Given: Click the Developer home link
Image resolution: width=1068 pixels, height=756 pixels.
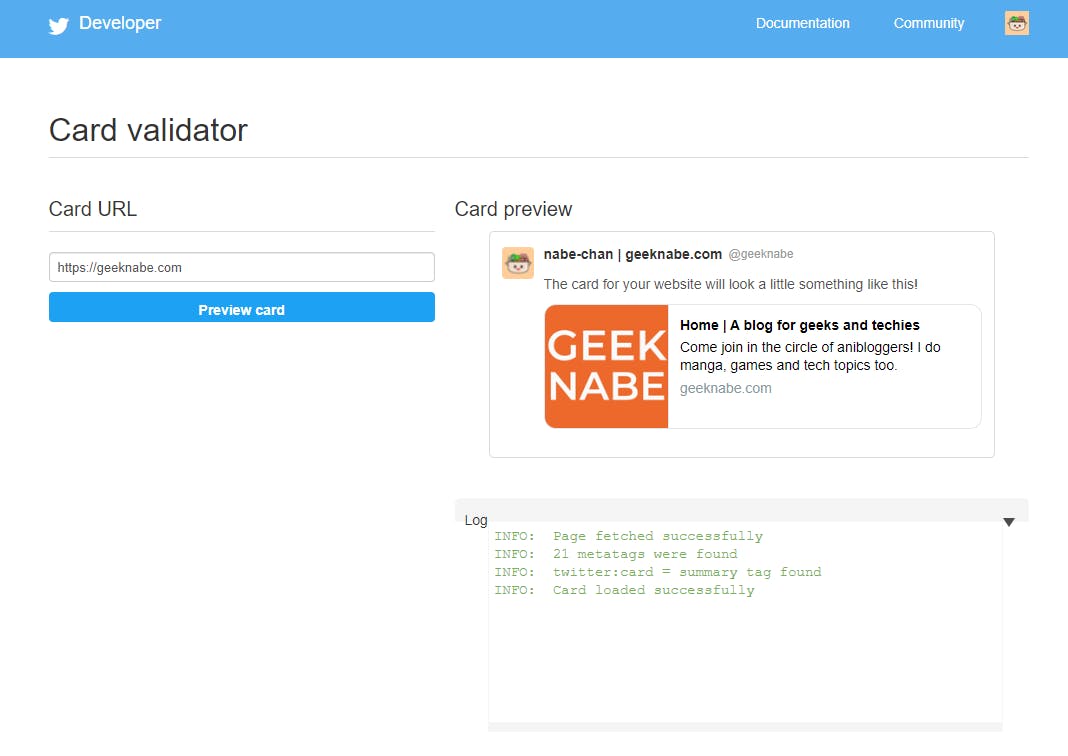Looking at the screenshot, I should [x=120, y=23].
